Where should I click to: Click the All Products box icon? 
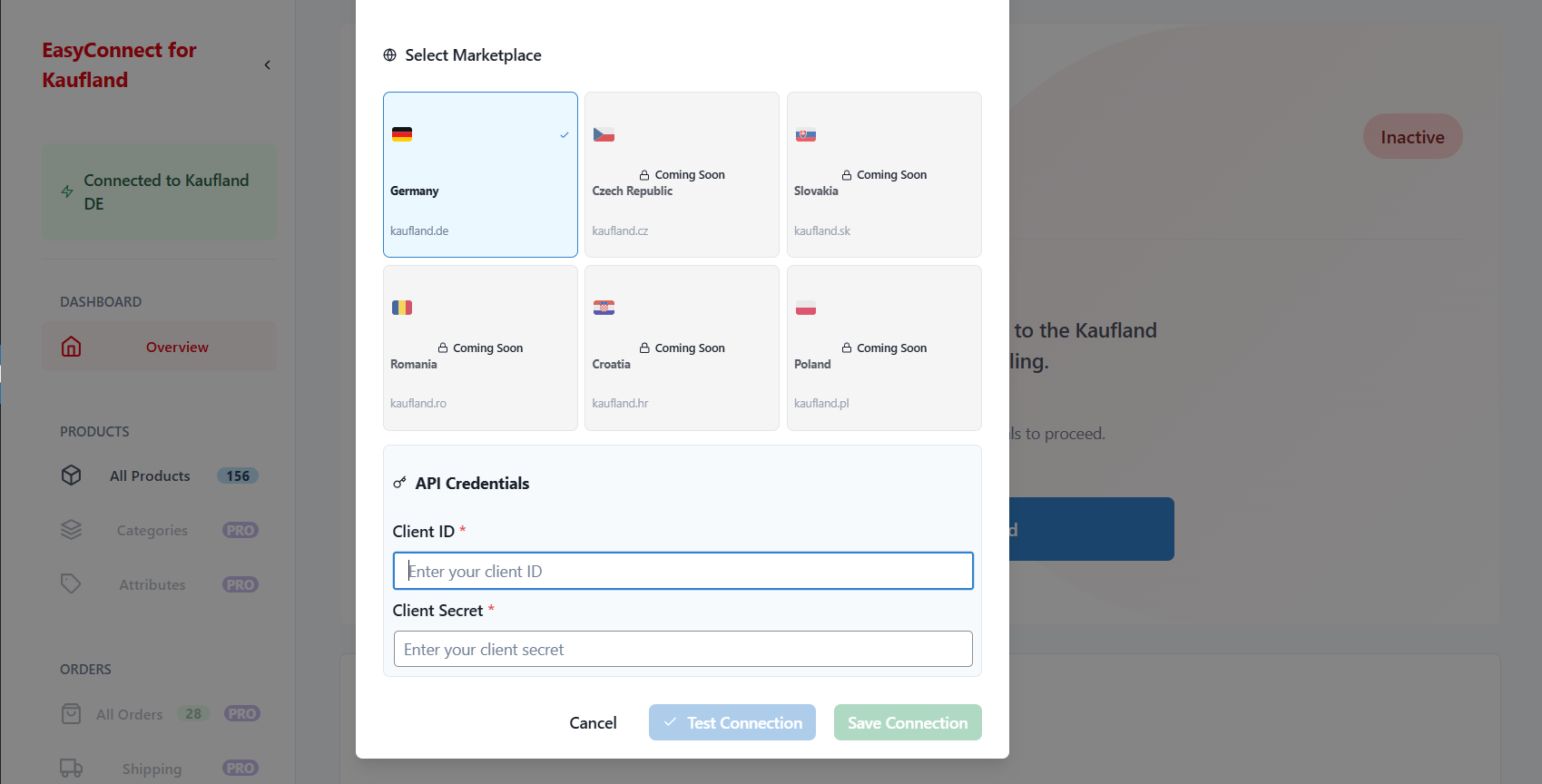(72, 475)
